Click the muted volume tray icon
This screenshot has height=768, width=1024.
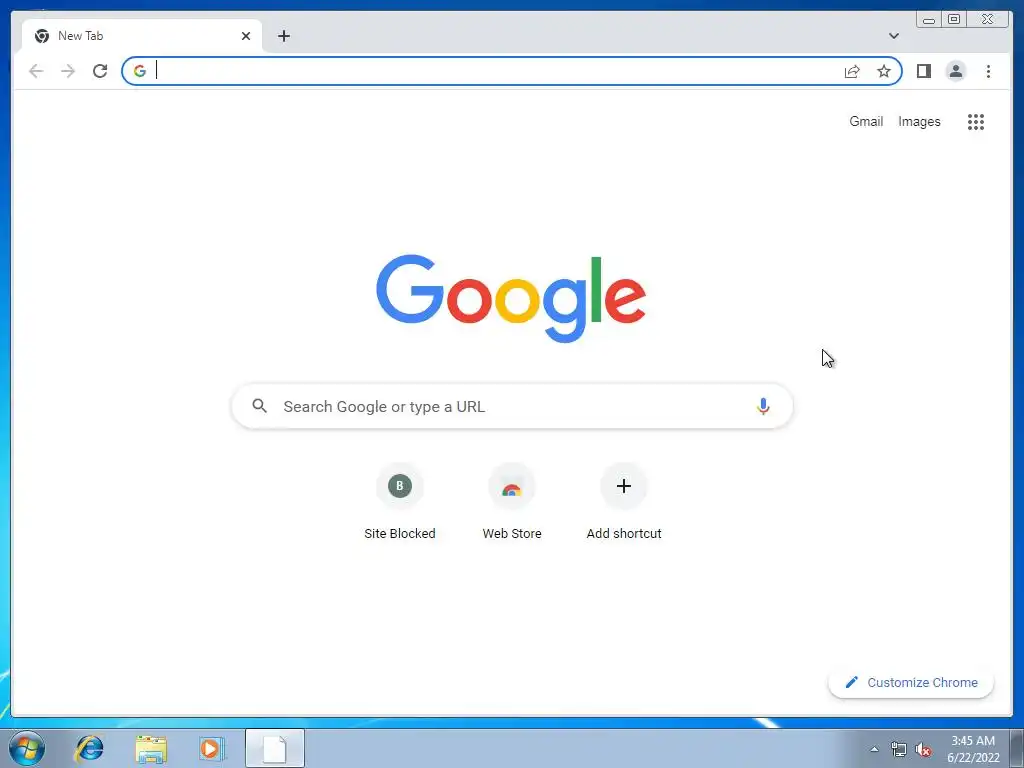point(923,749)
